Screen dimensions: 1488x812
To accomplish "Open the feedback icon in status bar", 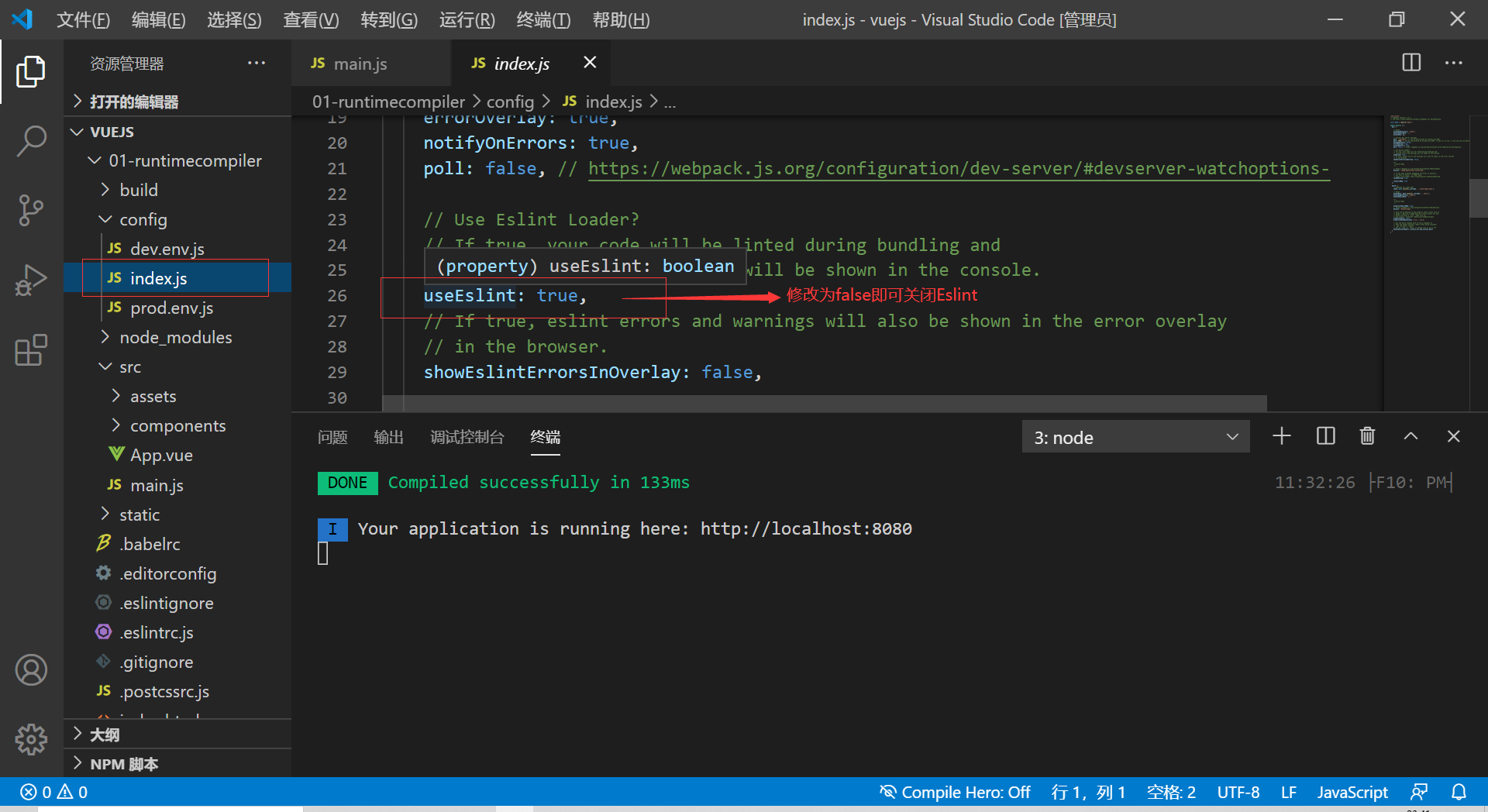I will (1419, 792).
